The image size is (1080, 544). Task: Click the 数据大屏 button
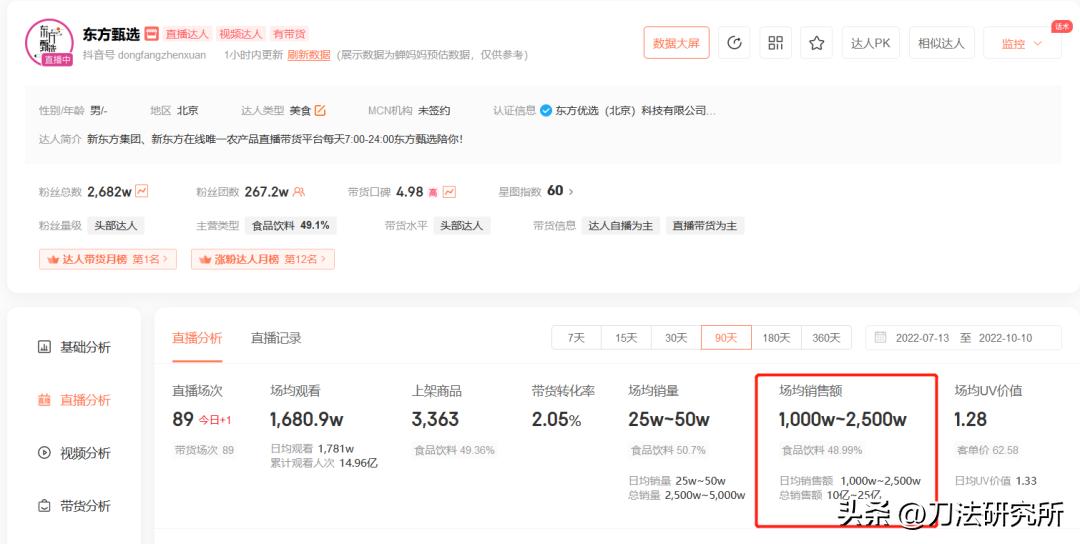click(676, 43)
